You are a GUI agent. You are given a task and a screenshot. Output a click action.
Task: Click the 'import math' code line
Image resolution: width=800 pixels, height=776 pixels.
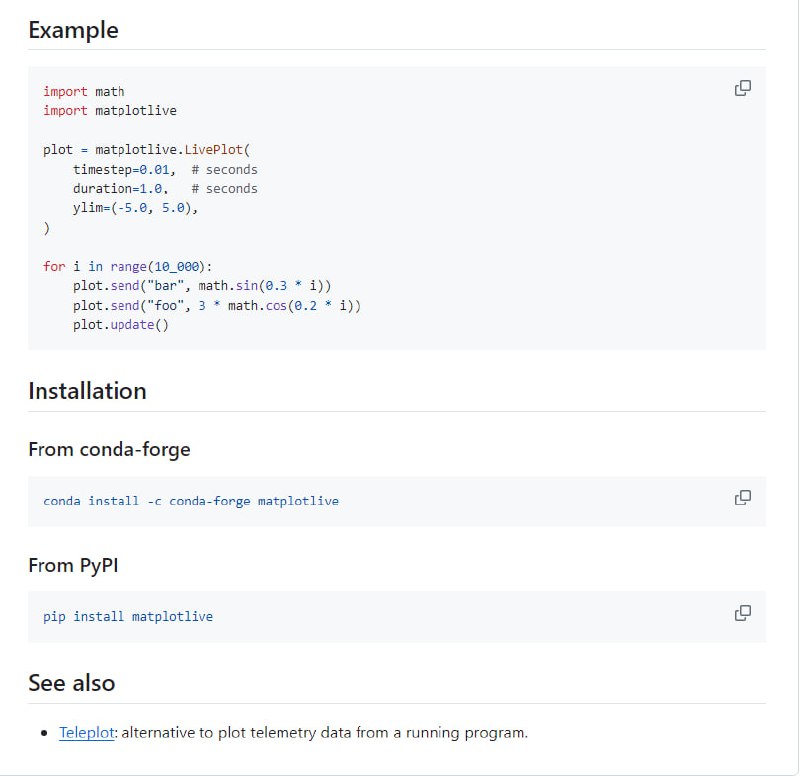tap(84, 92)
